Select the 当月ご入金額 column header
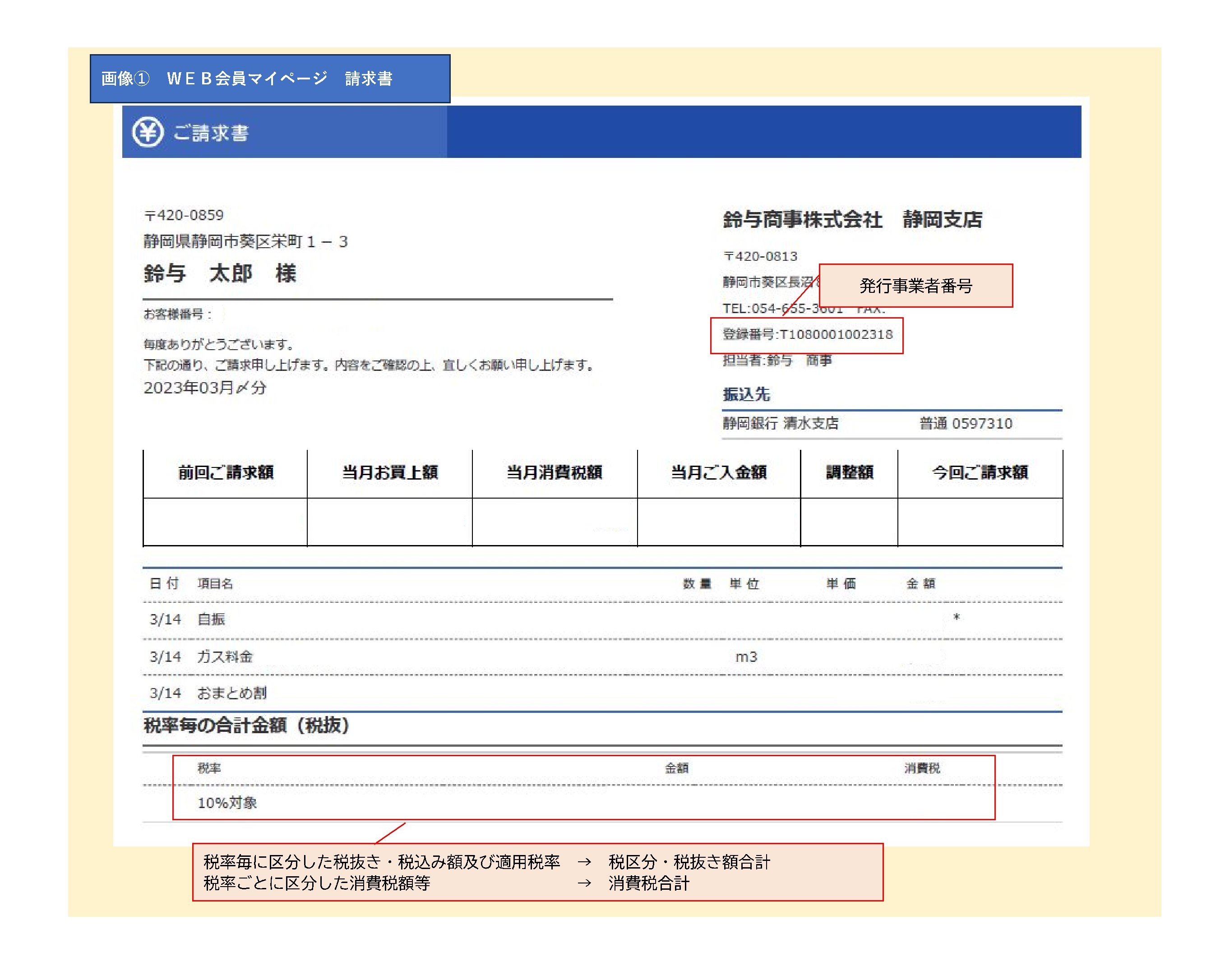The image size is (1225, 980). (x=719, y=473)
